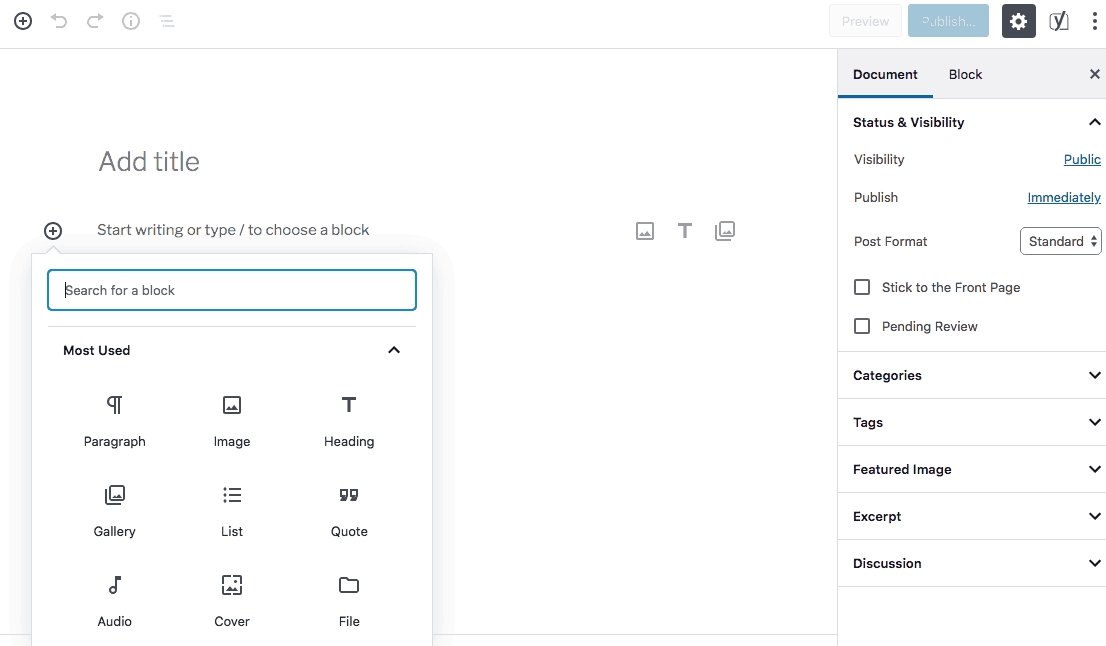Click the Start writing paragraph placeholder
The width and height of the screenshot is (1106, 646).
(x=233, y=230)
